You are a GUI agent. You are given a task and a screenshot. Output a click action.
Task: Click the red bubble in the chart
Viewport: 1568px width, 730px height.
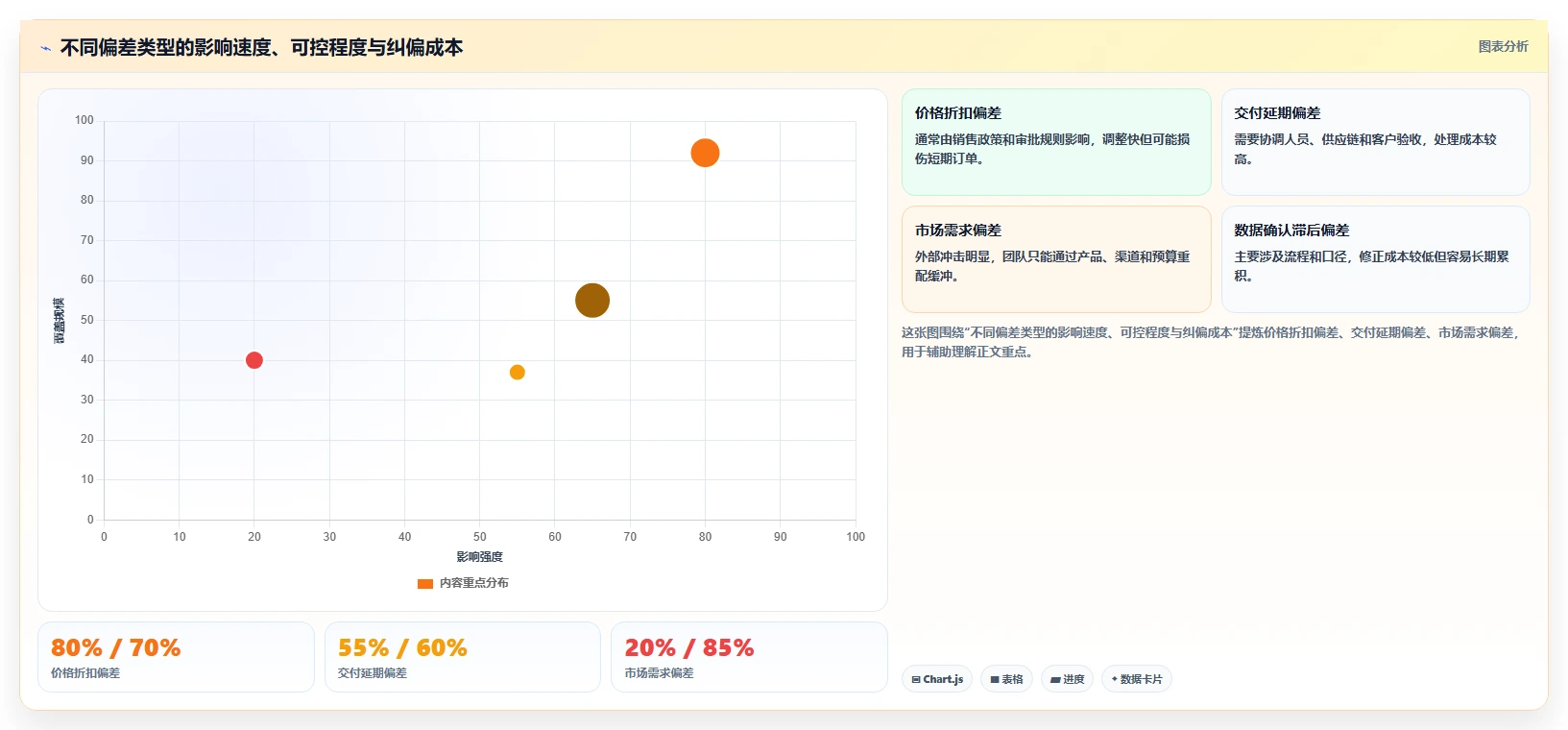coord(254,360)
